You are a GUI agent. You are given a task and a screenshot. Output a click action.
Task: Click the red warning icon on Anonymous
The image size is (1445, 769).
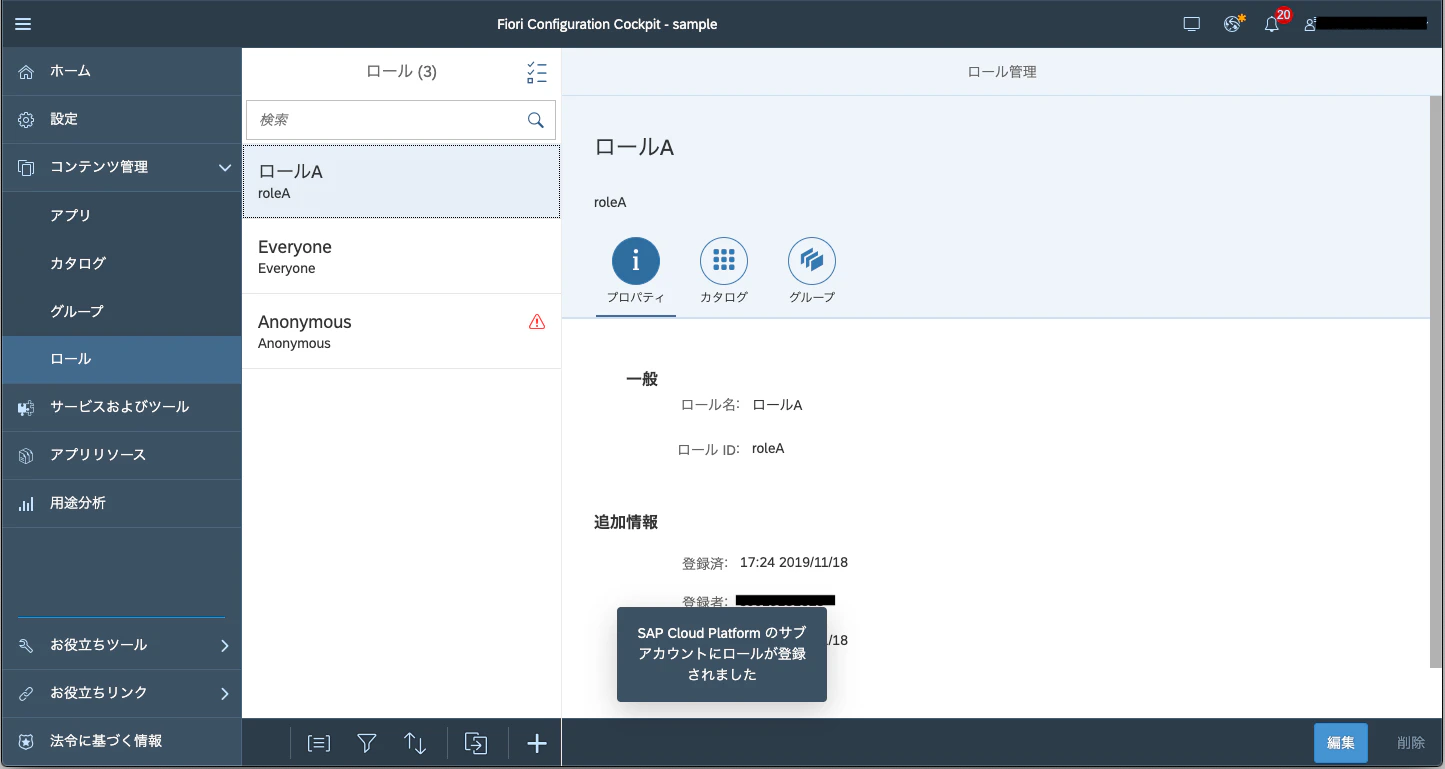tap(537, 322)
